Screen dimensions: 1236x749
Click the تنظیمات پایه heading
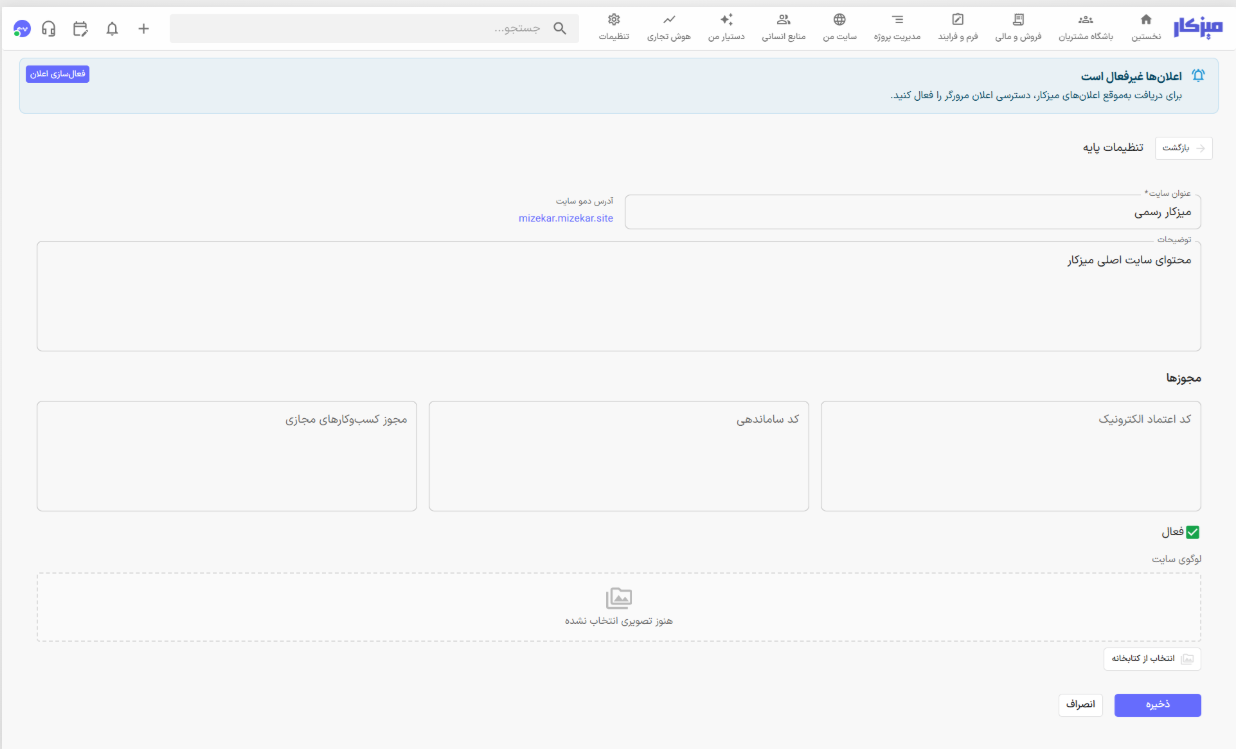point(1115,148)
